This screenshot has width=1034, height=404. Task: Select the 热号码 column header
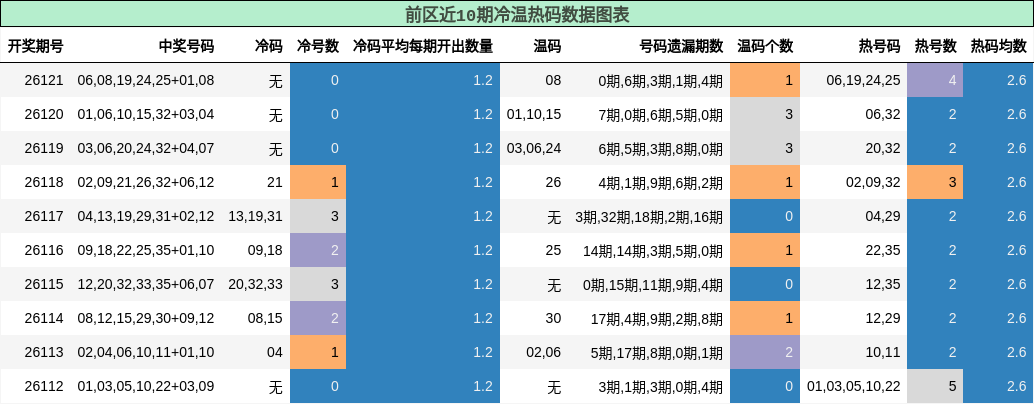click(879, 46)
